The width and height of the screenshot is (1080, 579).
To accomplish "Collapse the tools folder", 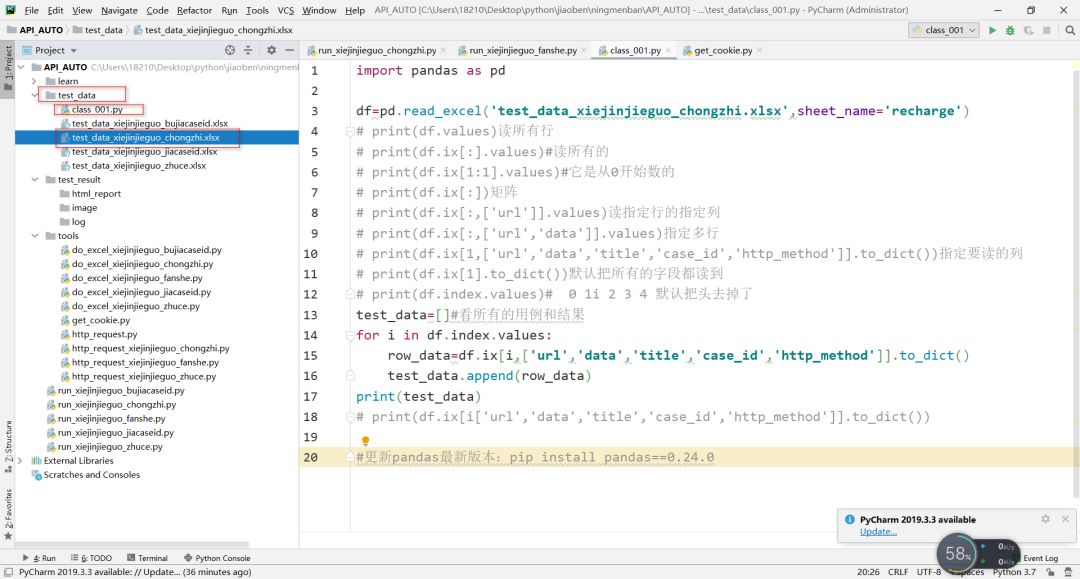I will click(34, 236).
